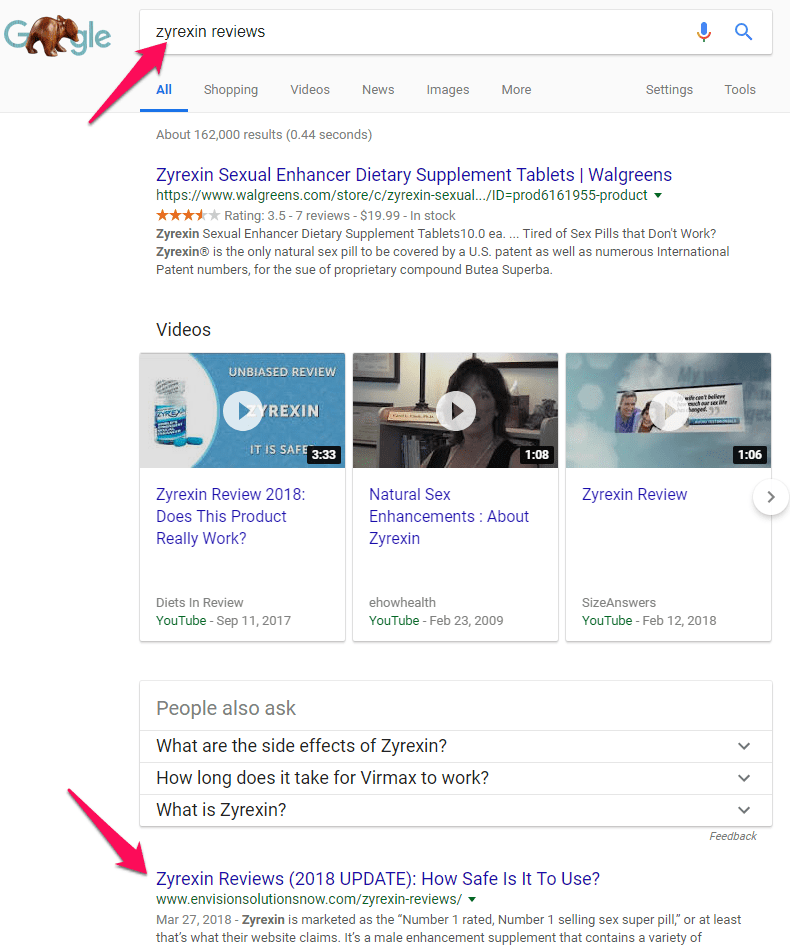Click the Walgreens green URL text
The height and width of the screenshot is (948, 790).
coord(401,195)
